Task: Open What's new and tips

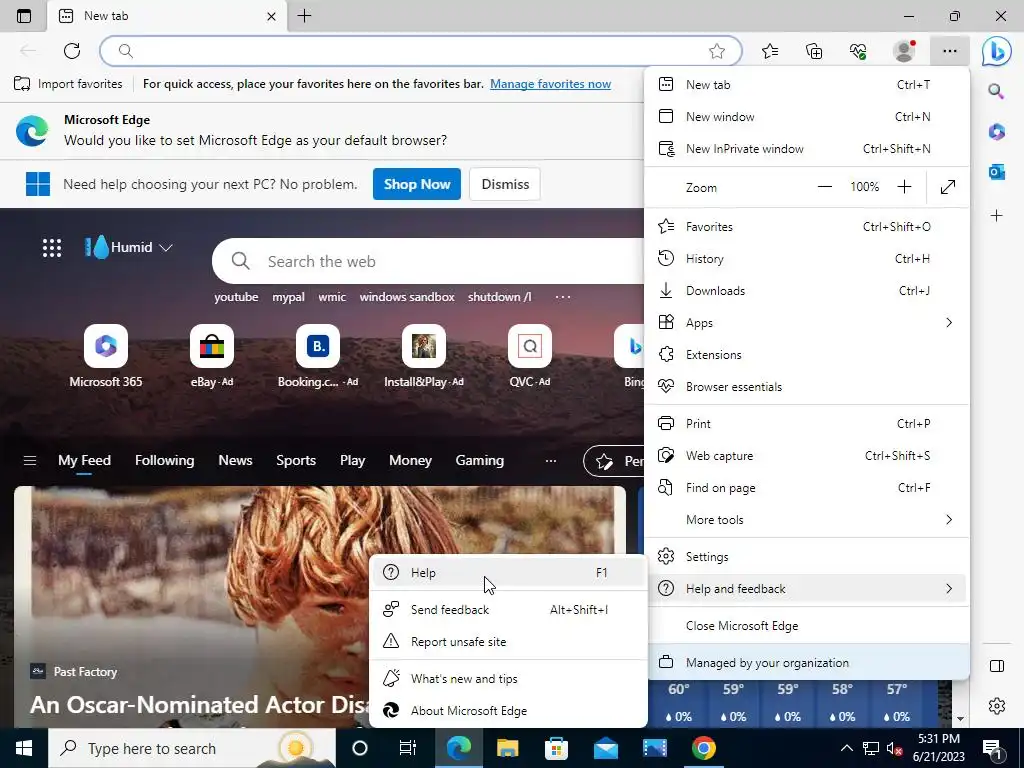Action: [x=508, y=679]
